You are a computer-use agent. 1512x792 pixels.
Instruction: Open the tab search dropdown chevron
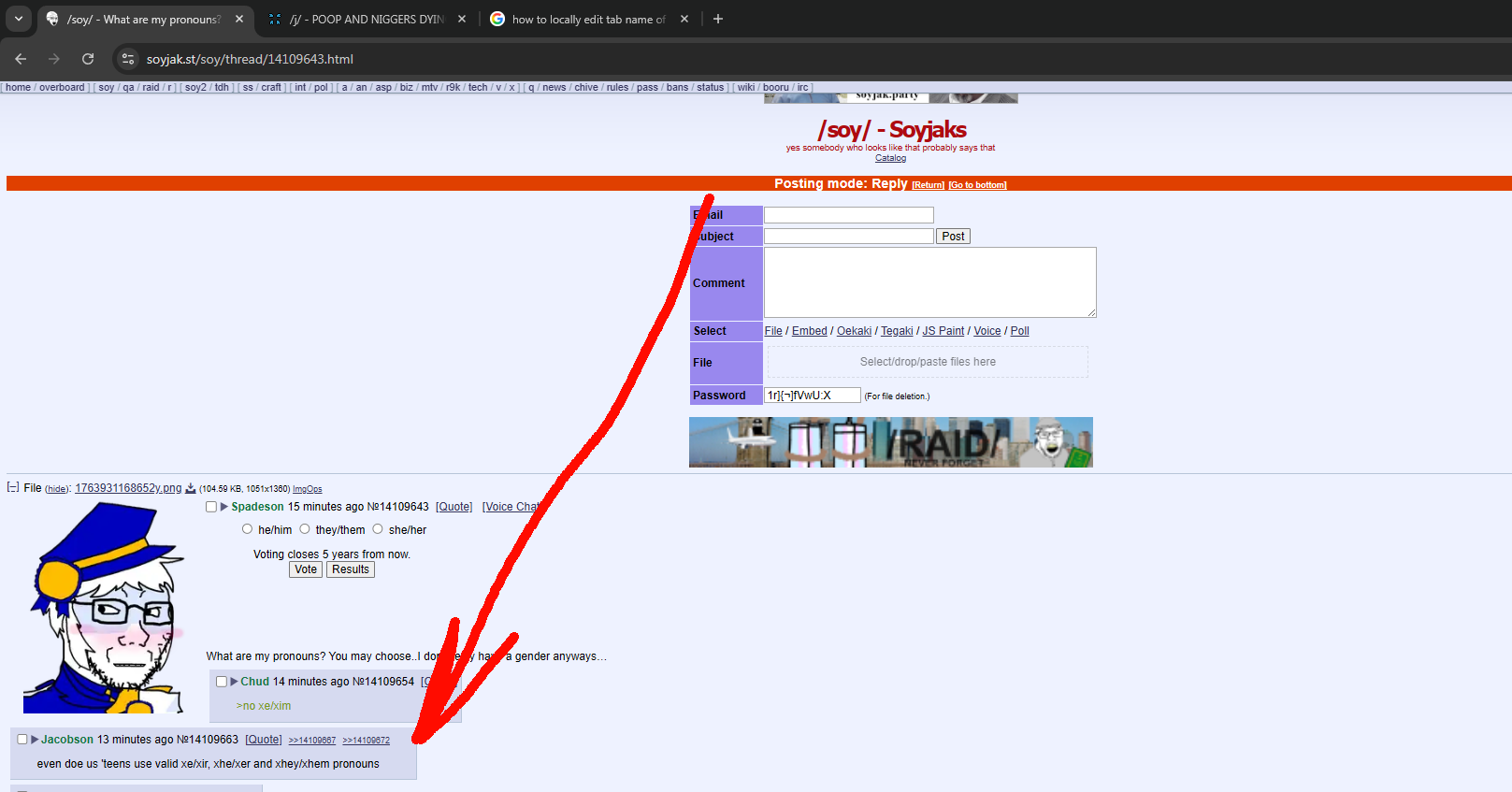[18, 19]
